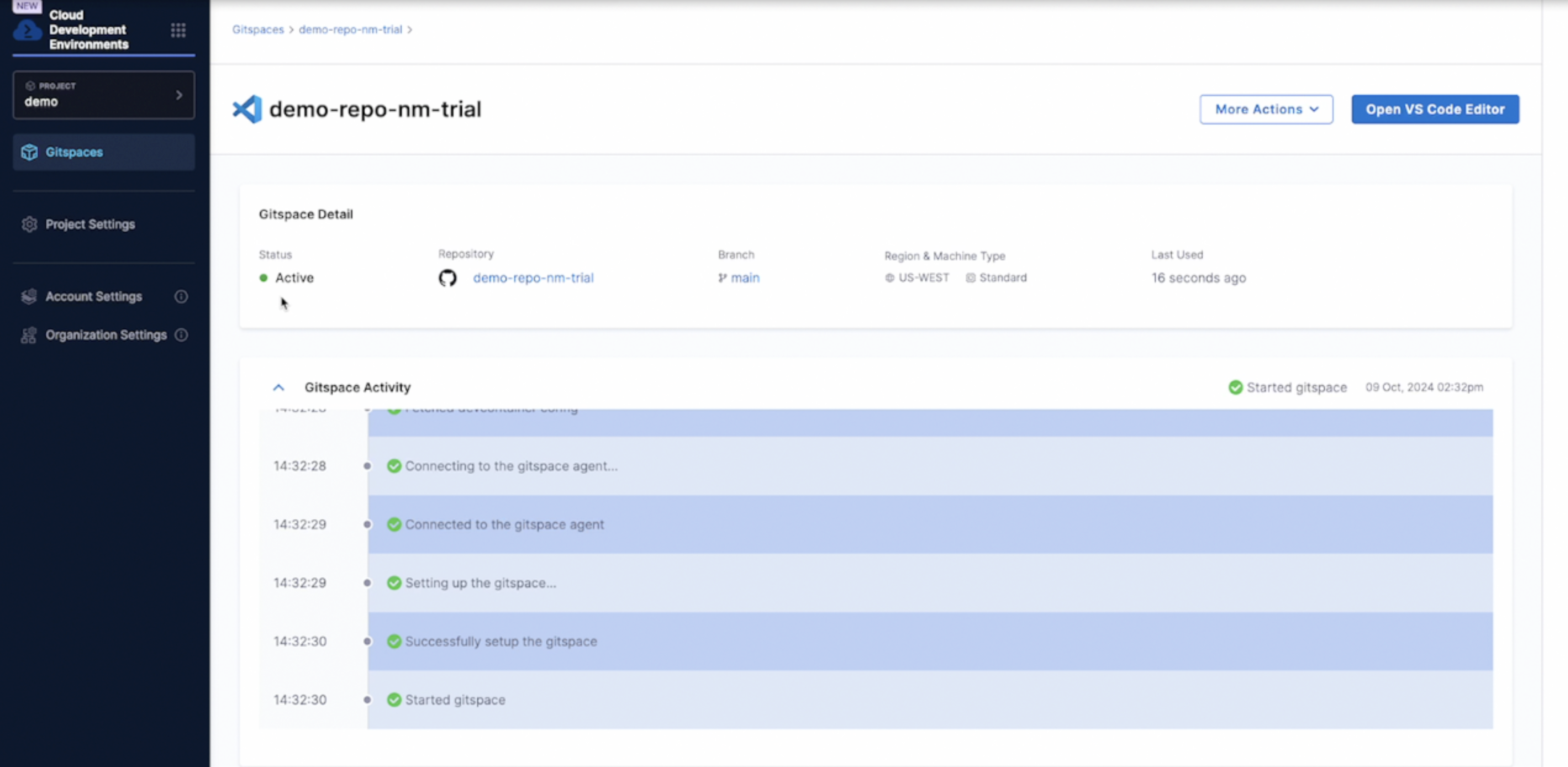Click the GitHub icon next to repository

point(448,278)
